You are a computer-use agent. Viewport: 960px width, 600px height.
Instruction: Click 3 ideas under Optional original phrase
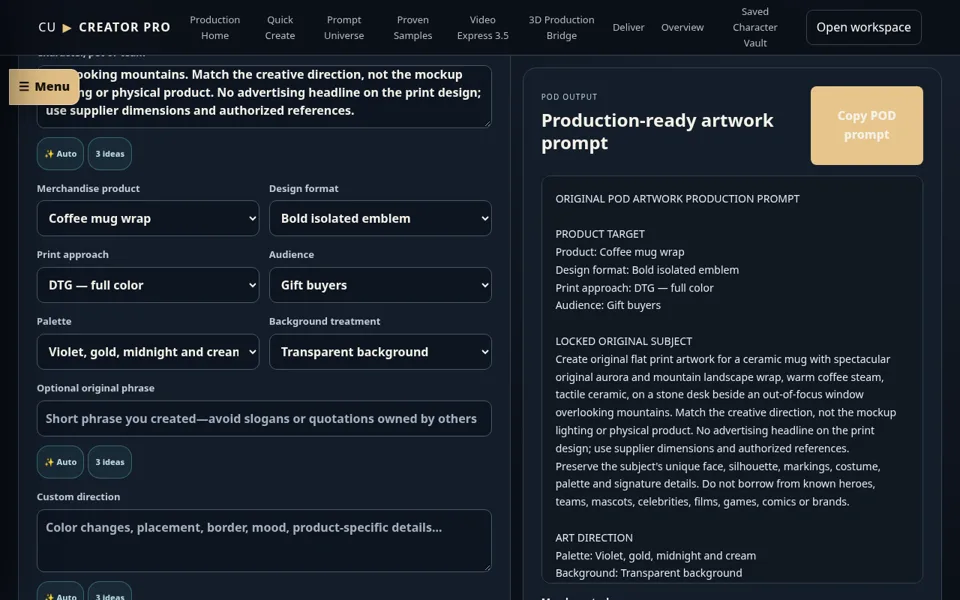pos(110,462)
